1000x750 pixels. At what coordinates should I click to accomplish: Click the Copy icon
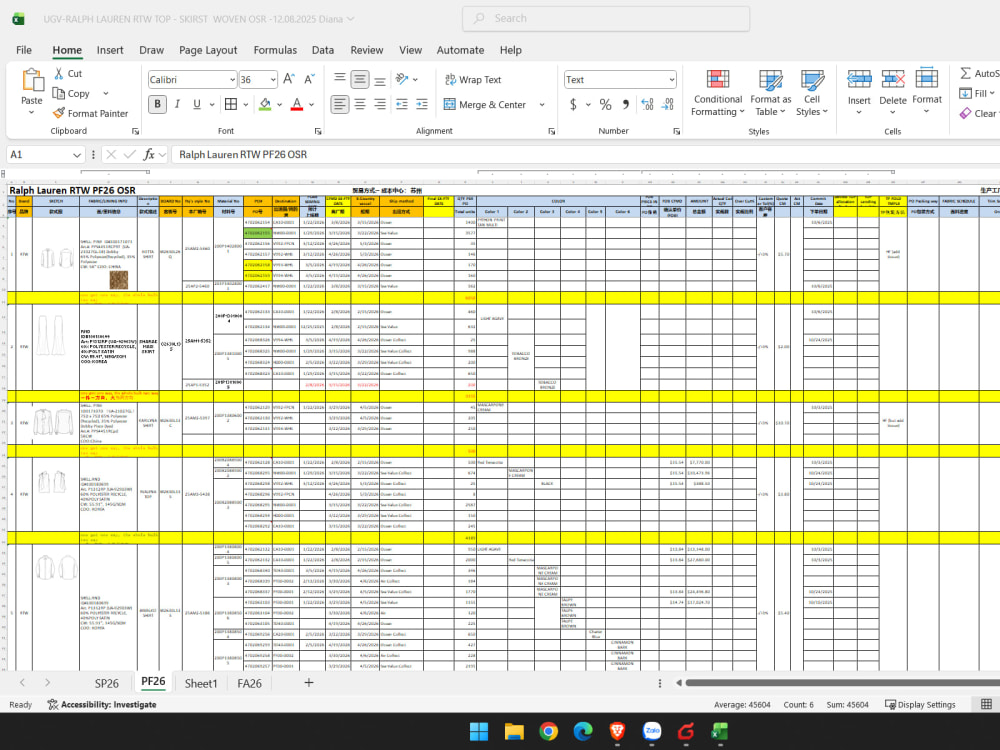coord(59,94)
